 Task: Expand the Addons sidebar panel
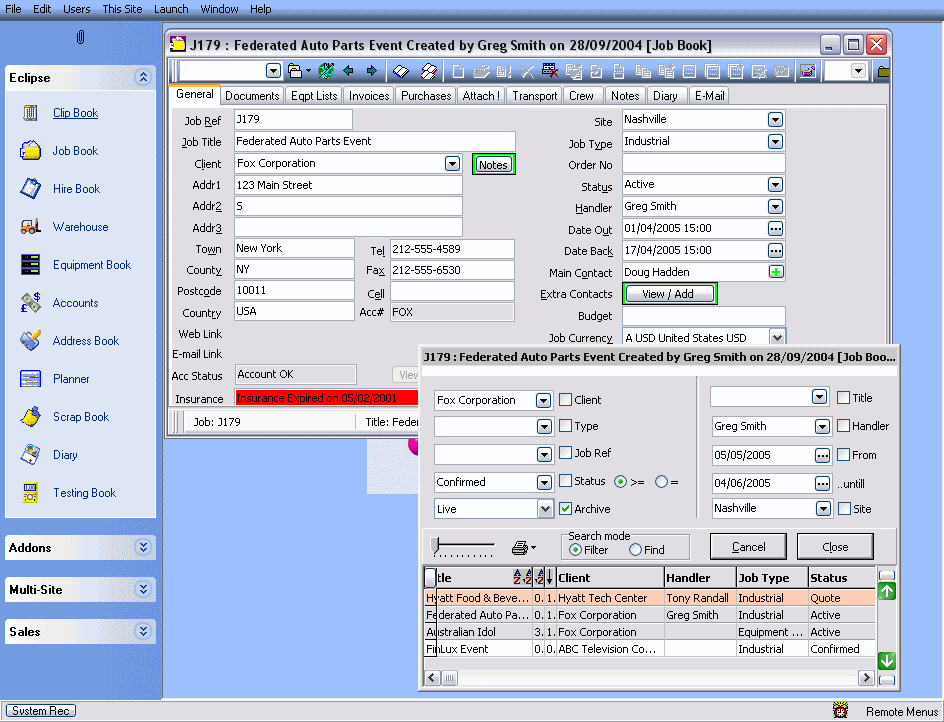click(x=143, y=547)
